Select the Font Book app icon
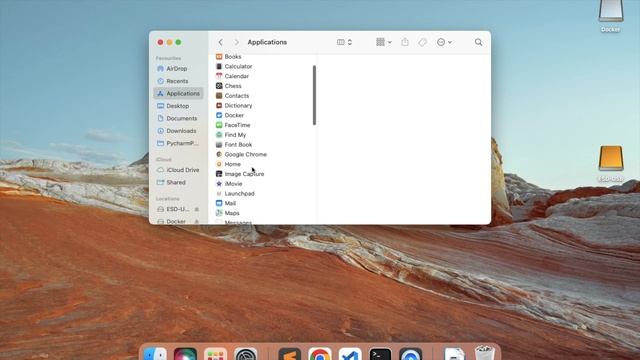The height and width of the screenshot is (360, 640). [x=219, y=144]
